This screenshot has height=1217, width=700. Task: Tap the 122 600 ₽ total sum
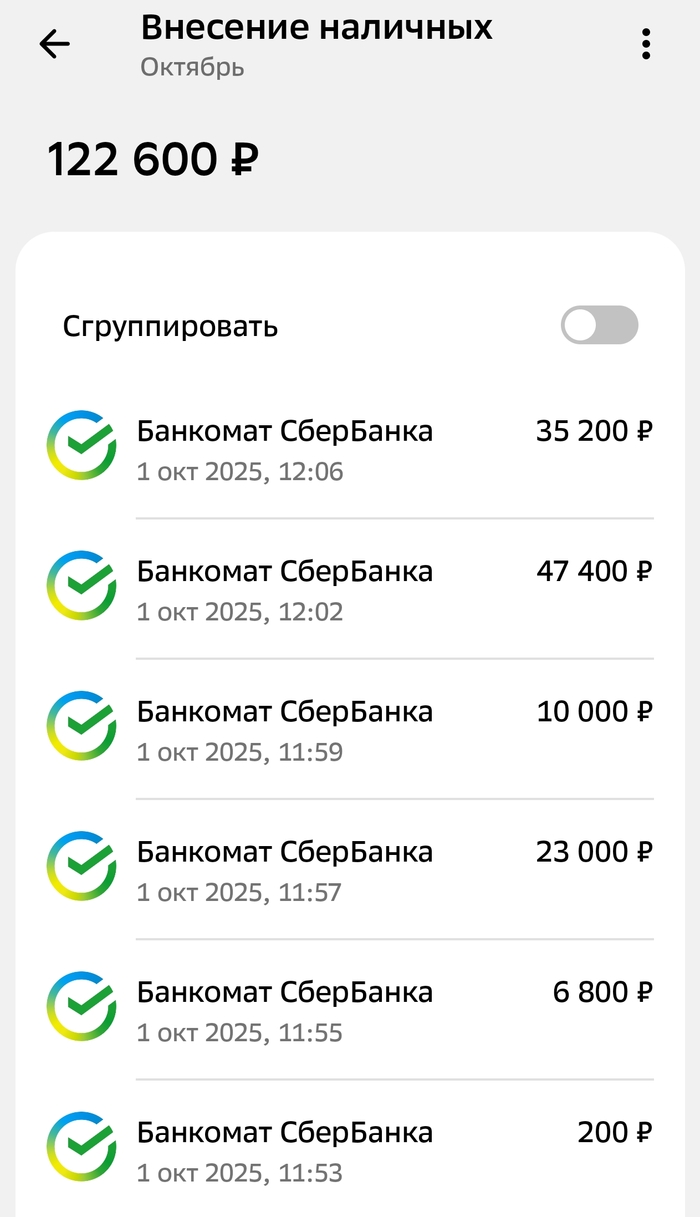[x=153, y=160]
